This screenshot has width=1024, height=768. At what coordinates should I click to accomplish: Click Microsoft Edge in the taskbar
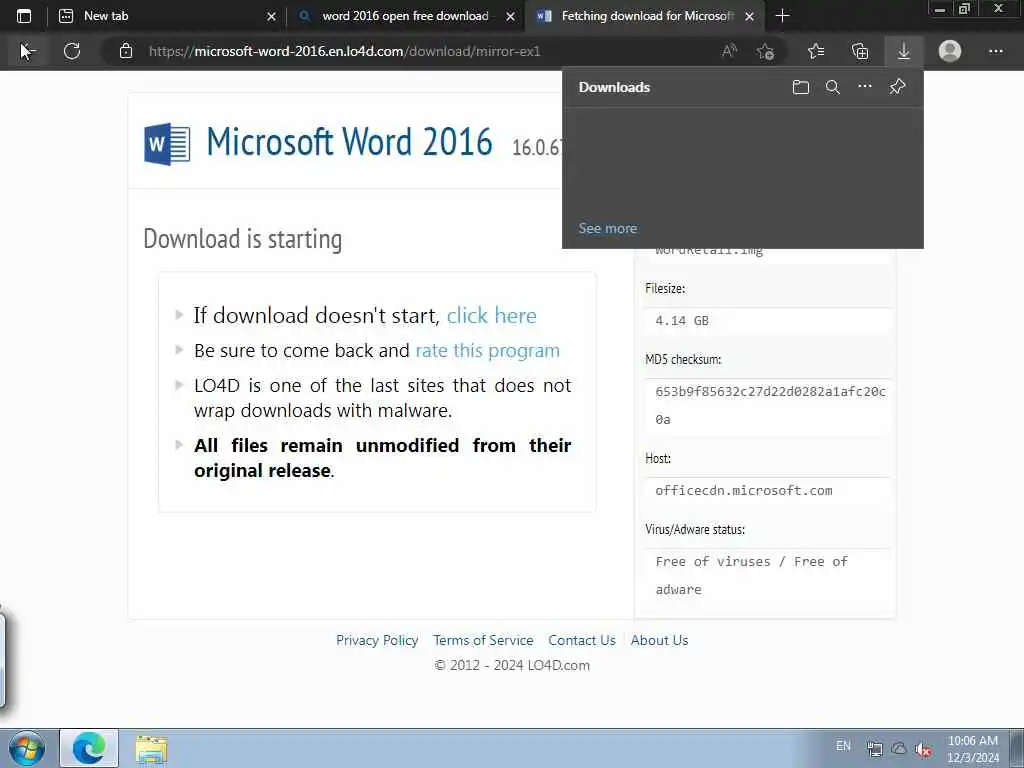pos(89,748)
